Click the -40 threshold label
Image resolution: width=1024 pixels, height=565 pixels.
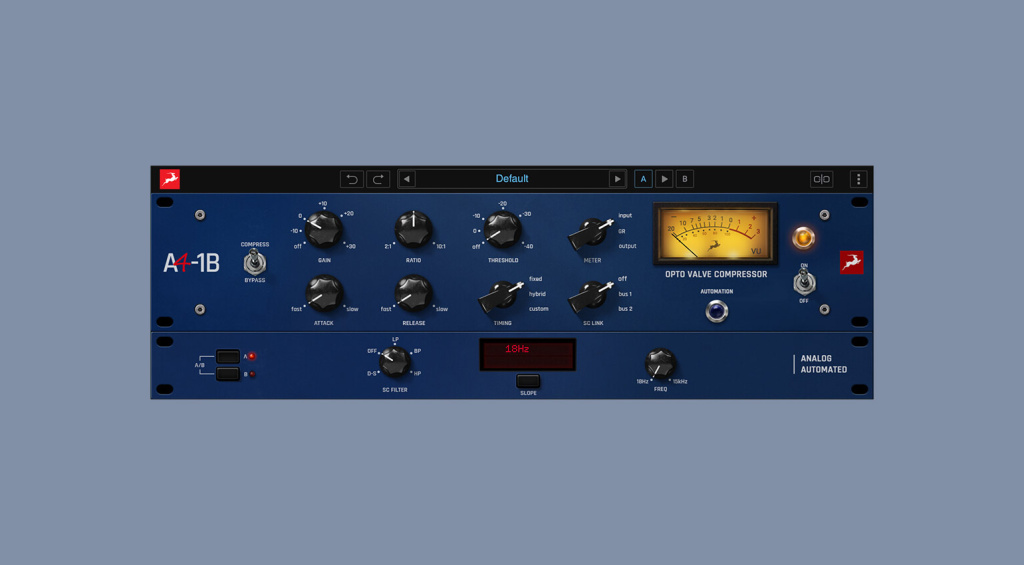[x=528, y=247]
